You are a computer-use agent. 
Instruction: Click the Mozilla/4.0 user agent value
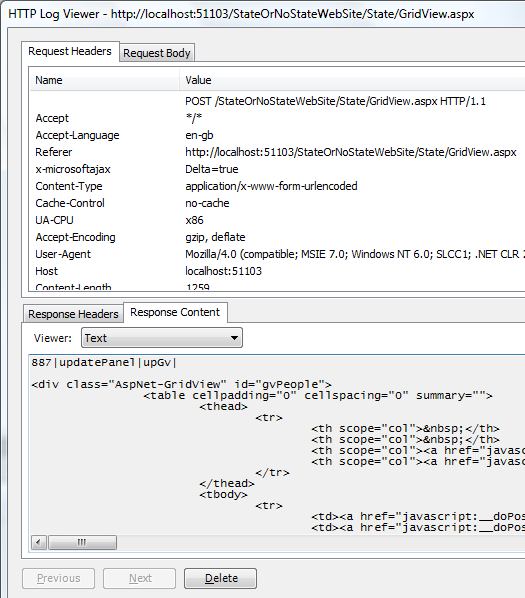[x=355, y=254]
